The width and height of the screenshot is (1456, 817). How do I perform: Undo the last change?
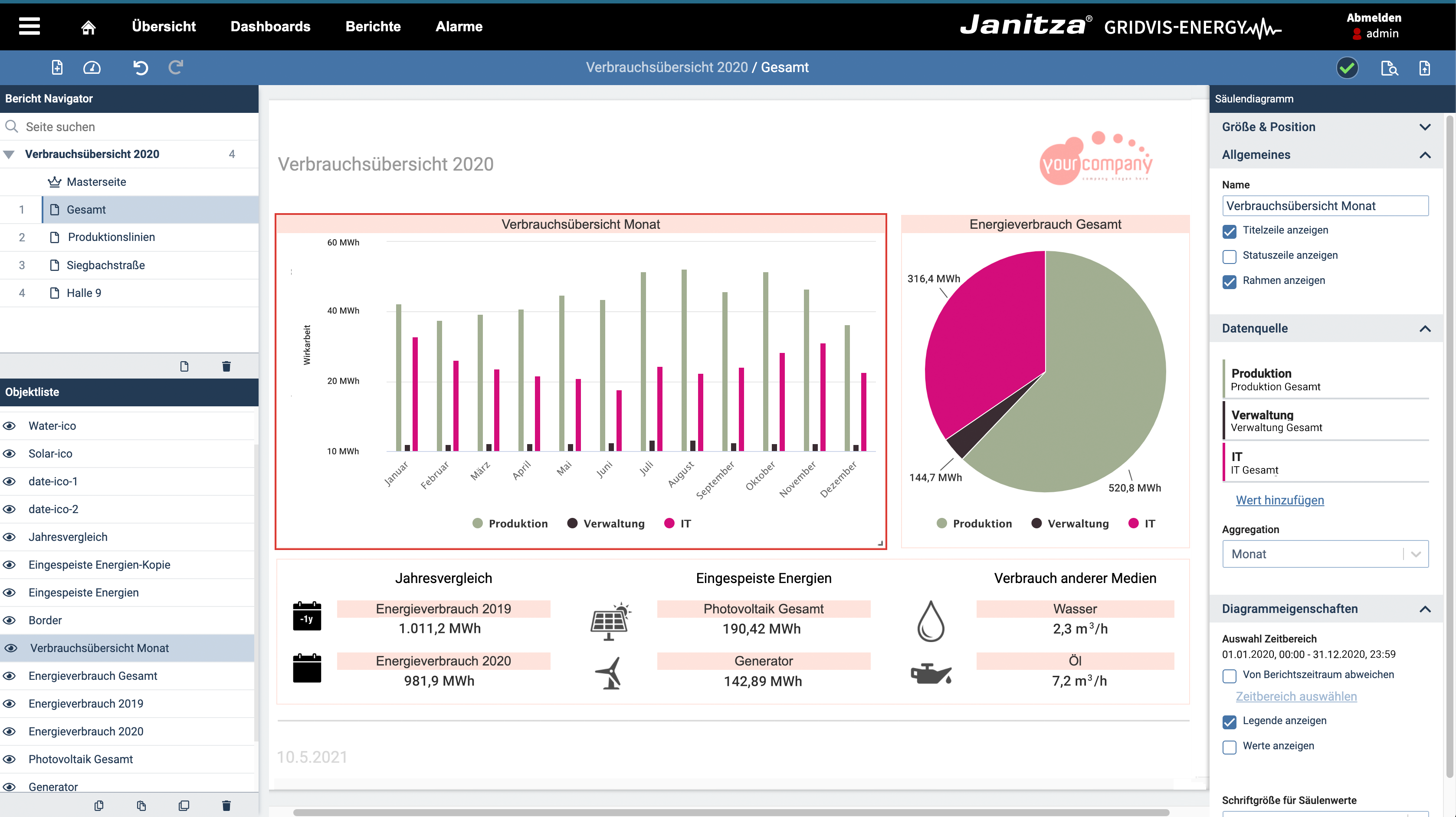[141, 67]
